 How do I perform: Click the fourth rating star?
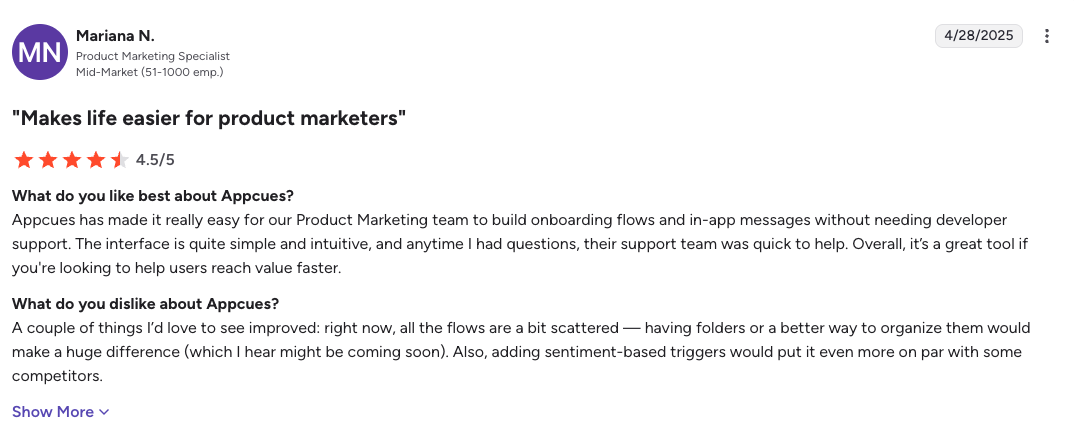coord(95,160)
